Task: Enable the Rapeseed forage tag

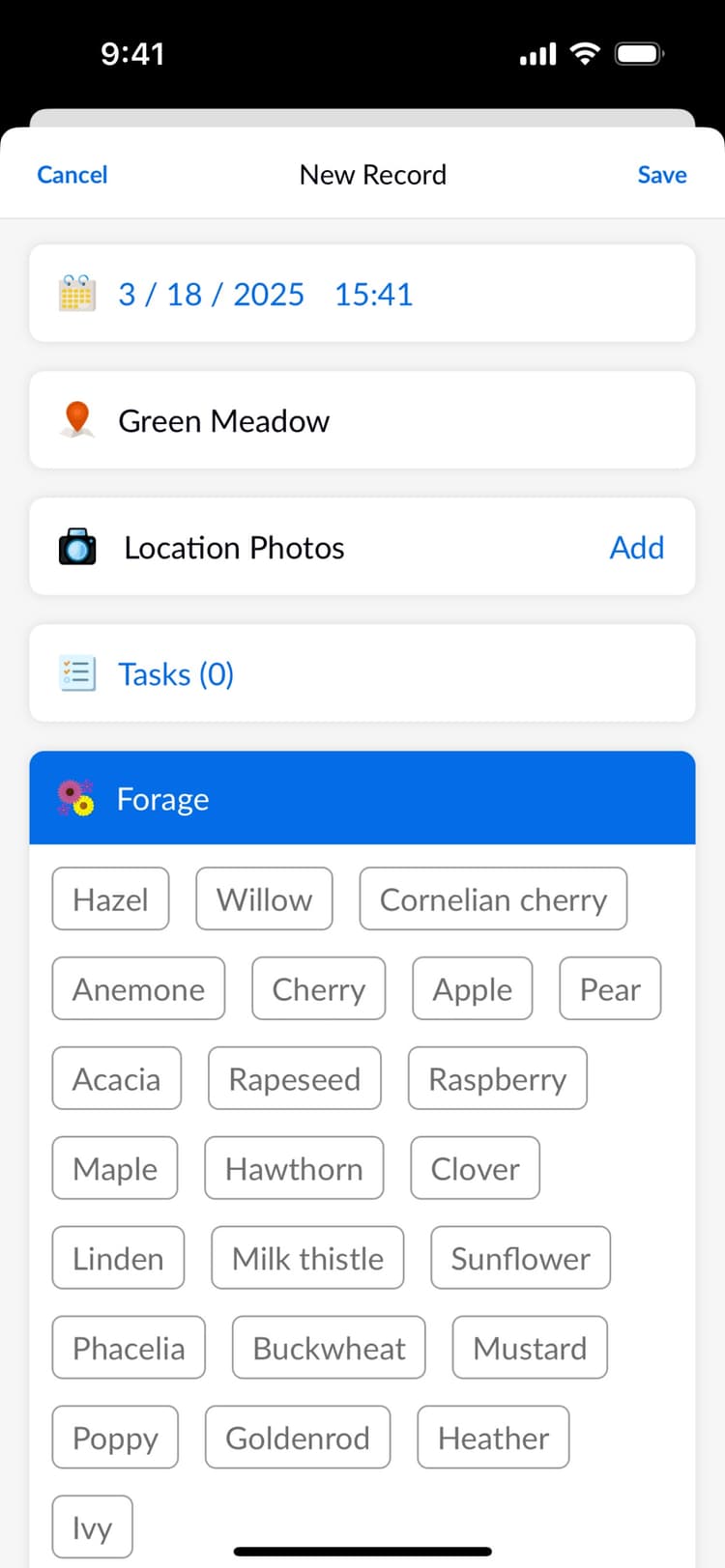Action: click(295, 1078)
